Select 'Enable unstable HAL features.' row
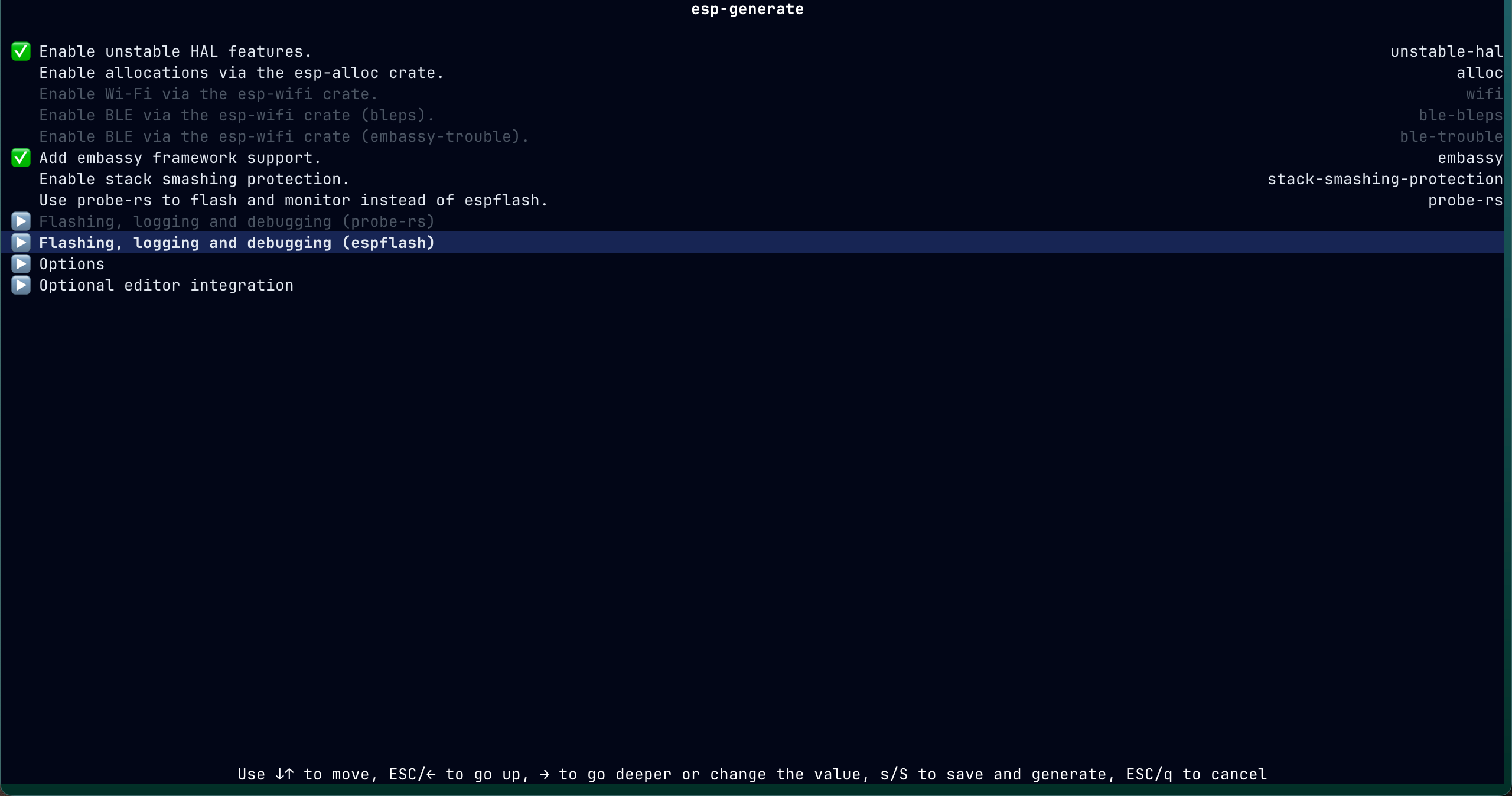1512x796 pixels. tap(752, 51)
